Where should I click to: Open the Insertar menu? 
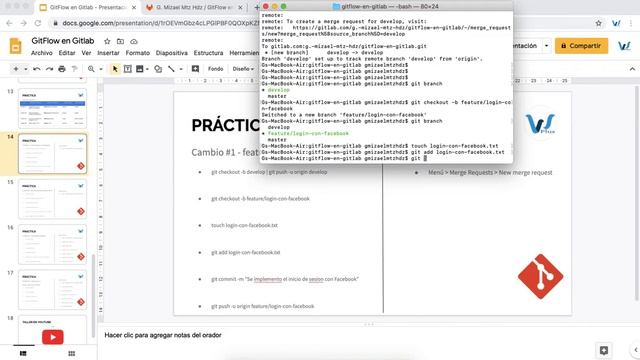point(108,53)
